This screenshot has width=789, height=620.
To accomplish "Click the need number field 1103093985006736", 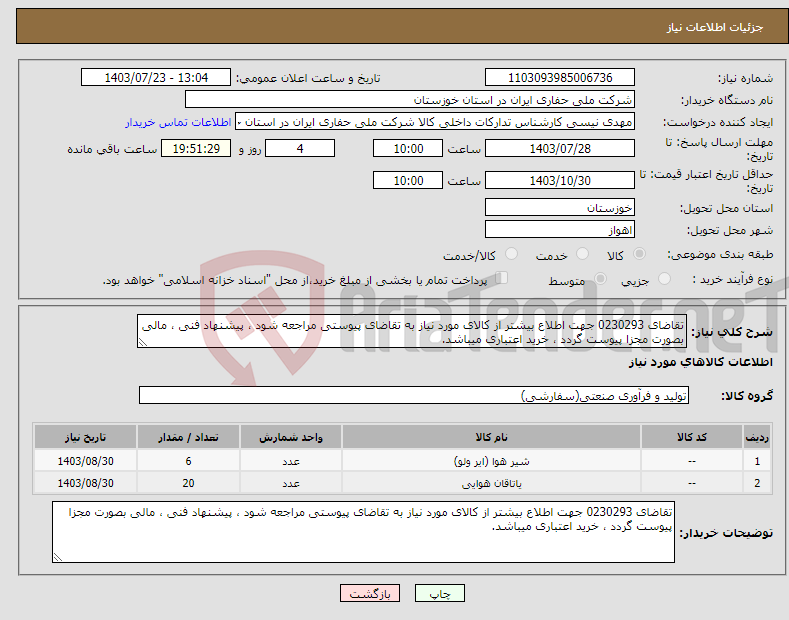I will 560,78.
